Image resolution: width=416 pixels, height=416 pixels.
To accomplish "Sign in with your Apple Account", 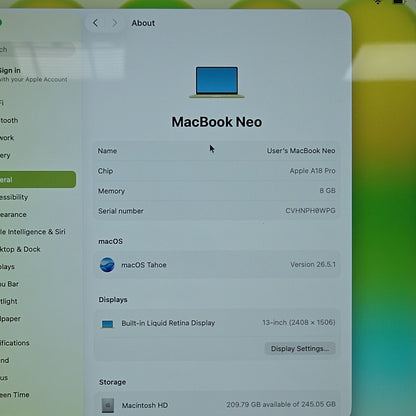I will pos(33,75).
